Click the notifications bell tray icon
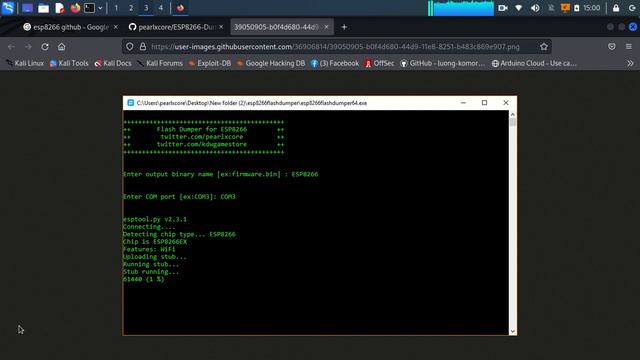640x360 pixels. click(x=551, y=8)
